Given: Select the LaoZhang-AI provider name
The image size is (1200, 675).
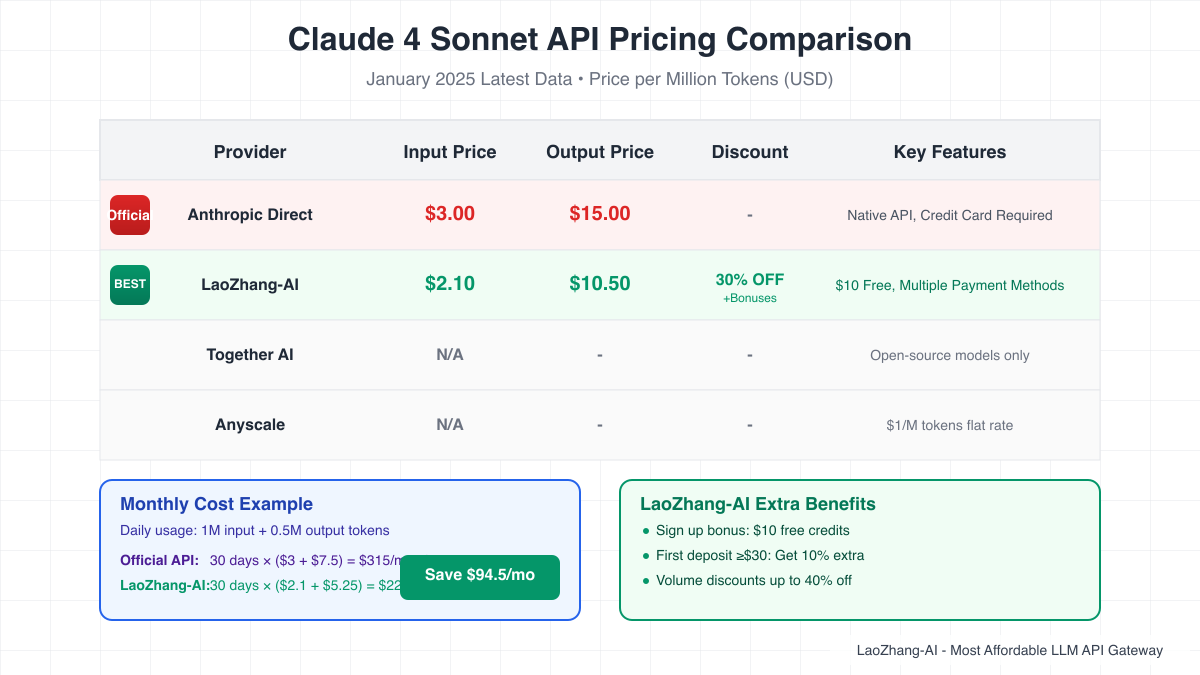Looking at the screenshot, I should click(x=250, y=285).
